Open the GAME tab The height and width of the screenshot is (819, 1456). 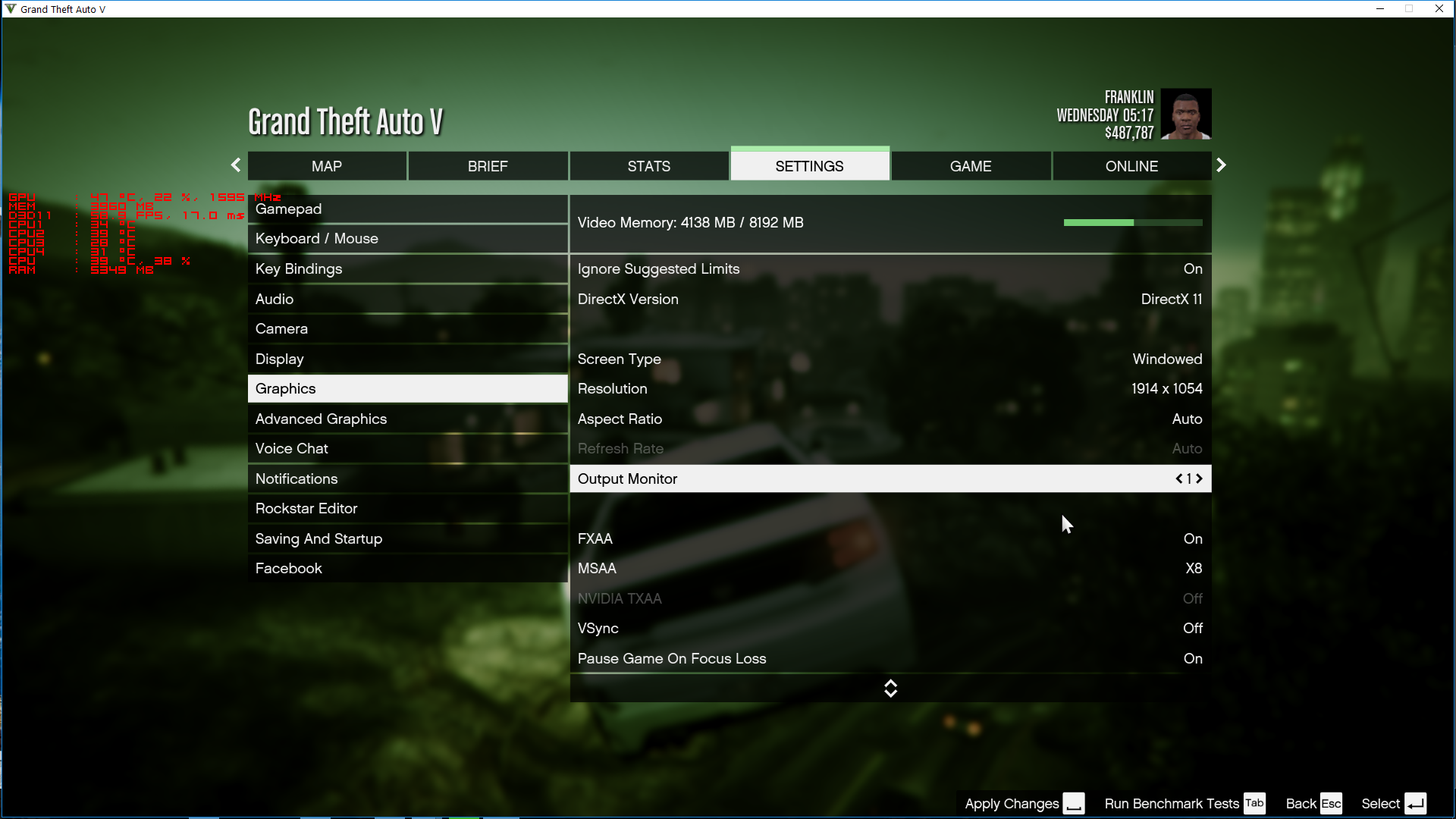(971, 166)
